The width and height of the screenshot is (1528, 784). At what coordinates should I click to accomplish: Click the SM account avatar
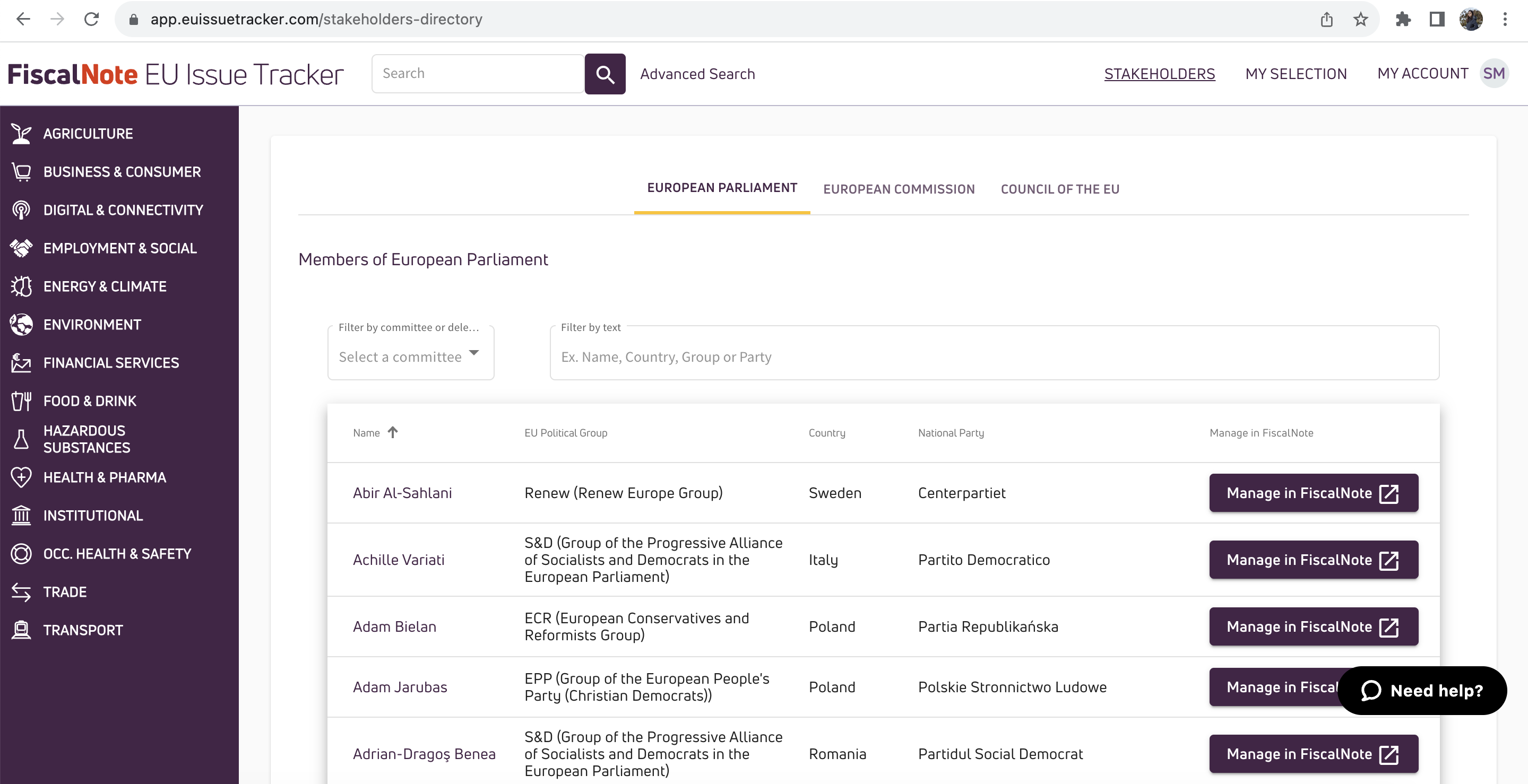click(1494, 74)
